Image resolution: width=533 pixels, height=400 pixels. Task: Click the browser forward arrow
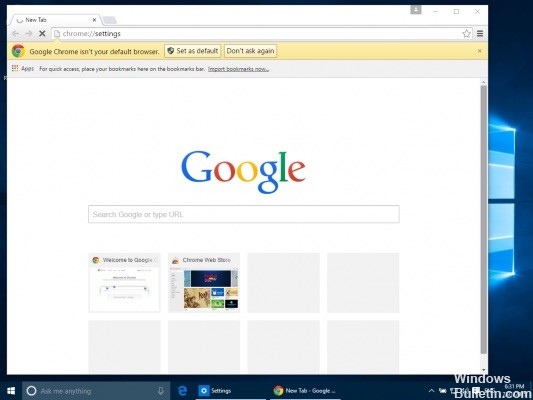pos(29,34)
